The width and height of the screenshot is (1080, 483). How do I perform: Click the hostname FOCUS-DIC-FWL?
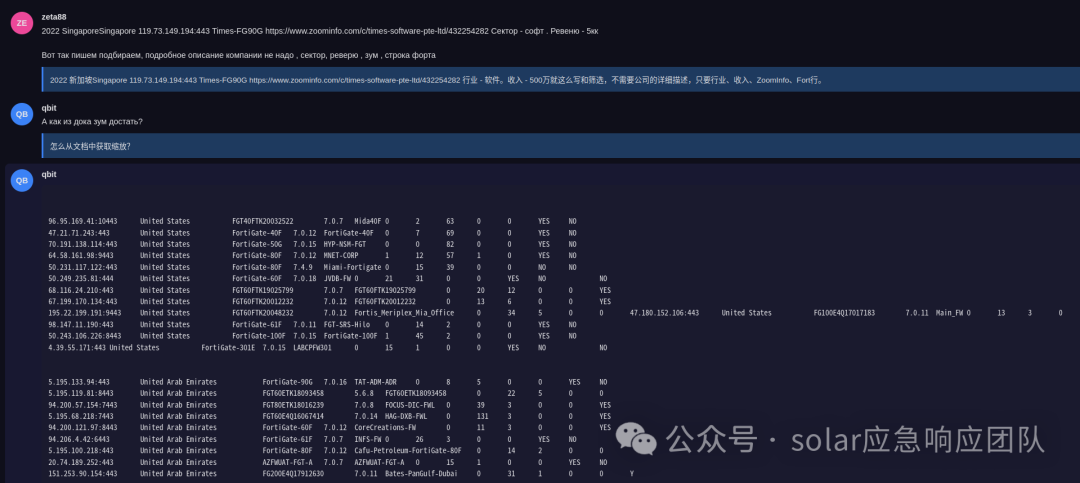(x=408, y=405)
